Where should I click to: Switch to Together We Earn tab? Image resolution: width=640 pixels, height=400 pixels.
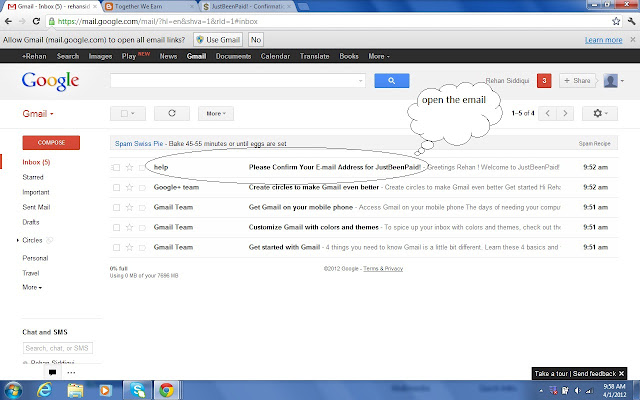150,7
